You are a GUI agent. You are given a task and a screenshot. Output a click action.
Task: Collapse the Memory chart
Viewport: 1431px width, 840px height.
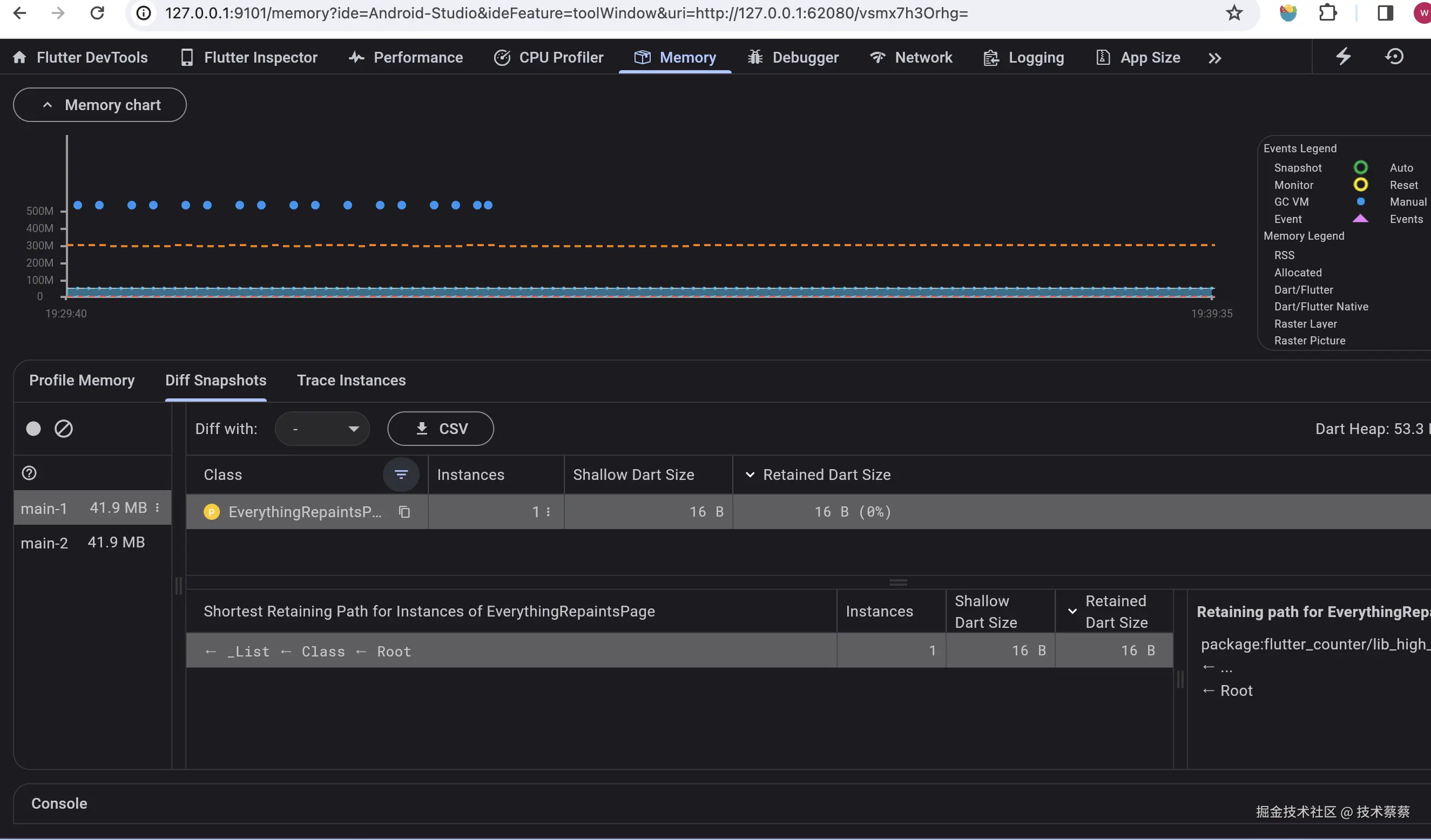[100, 105]
